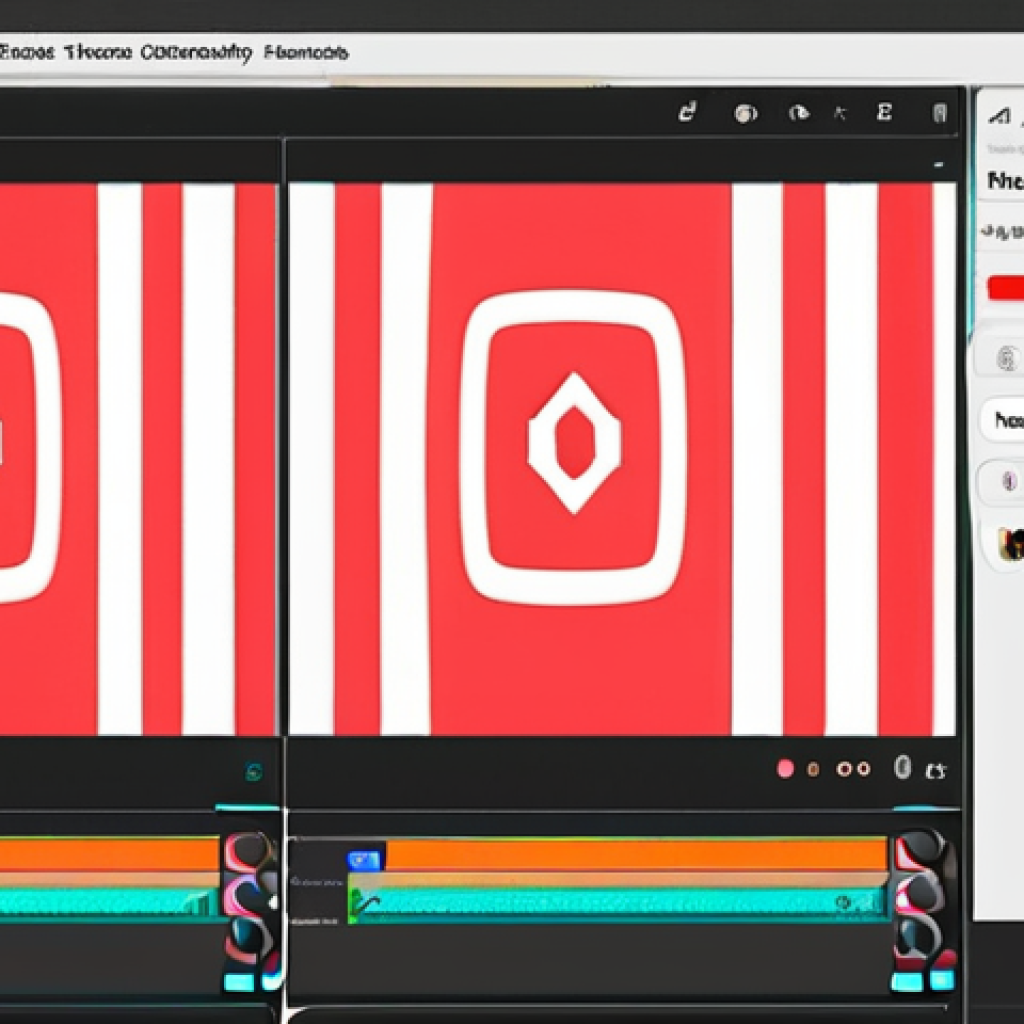Click the bracket icon right of the capsule icon
Viewport: 1024px width, 1024px height.
pyautogui.click(x=935, y=771)
